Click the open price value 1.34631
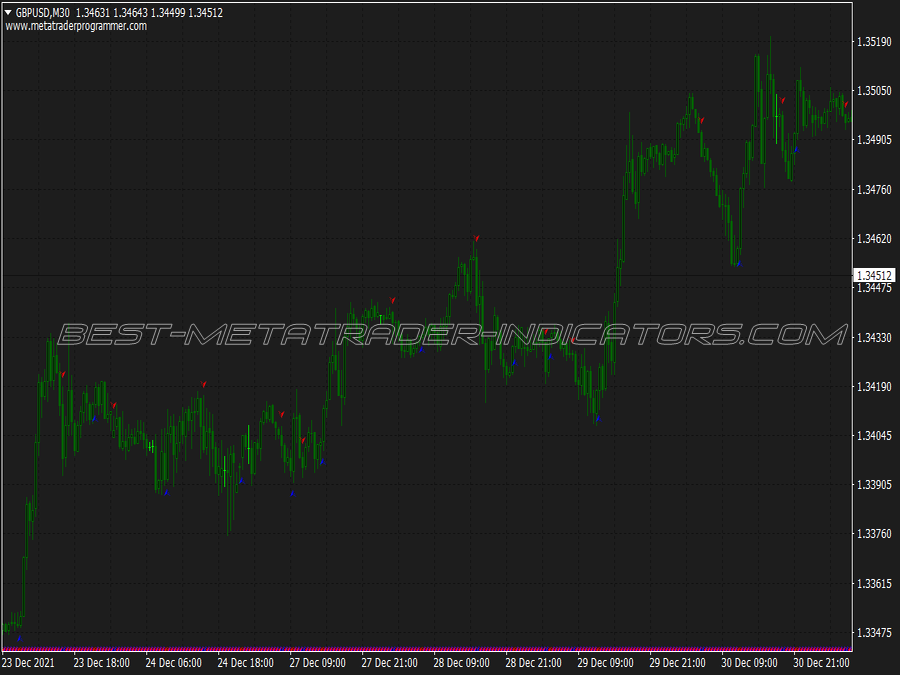Screen dimensions: 900x675 [x=92, y=13]
